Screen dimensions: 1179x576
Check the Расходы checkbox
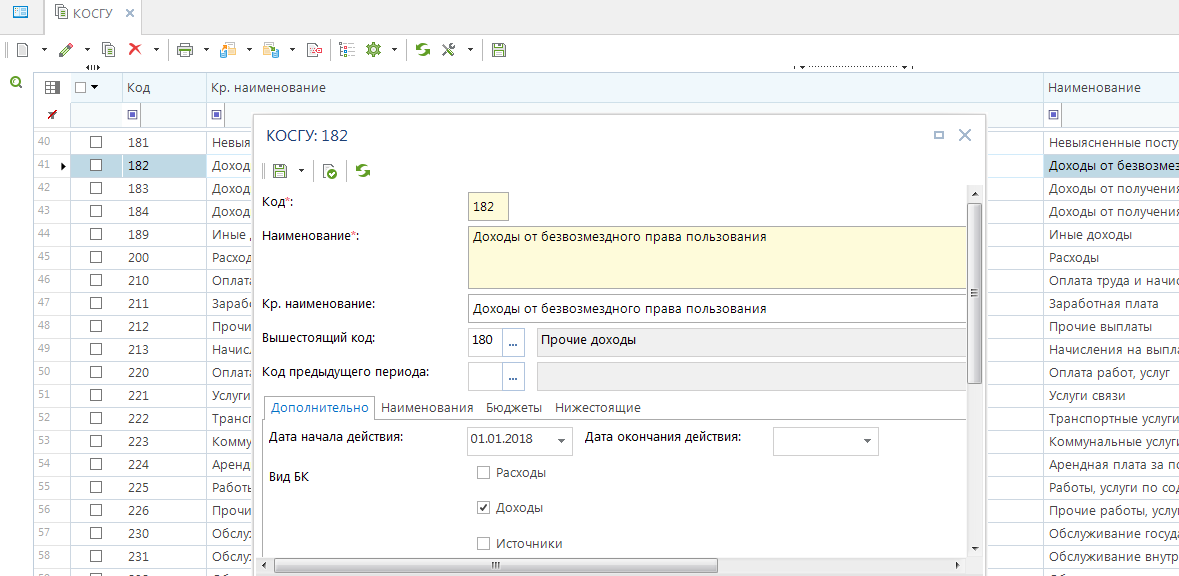(483, 473)
